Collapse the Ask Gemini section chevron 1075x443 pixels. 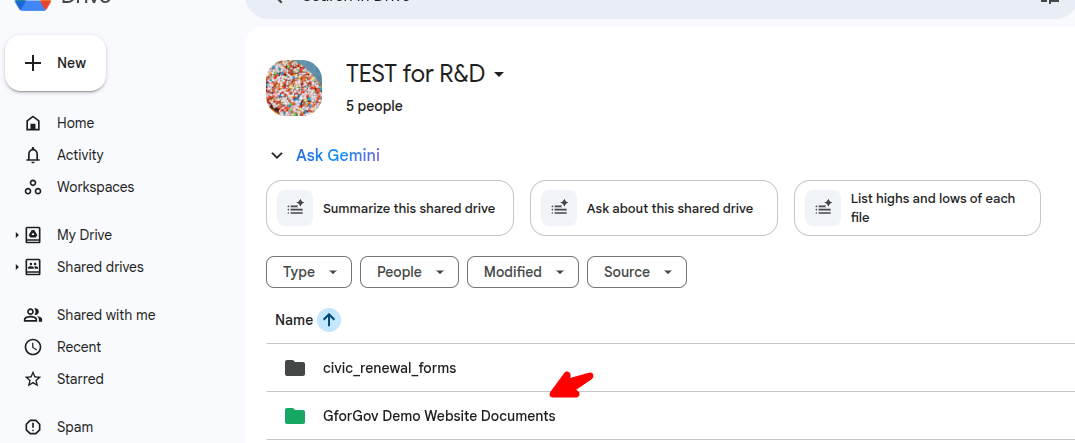[277, 156]
